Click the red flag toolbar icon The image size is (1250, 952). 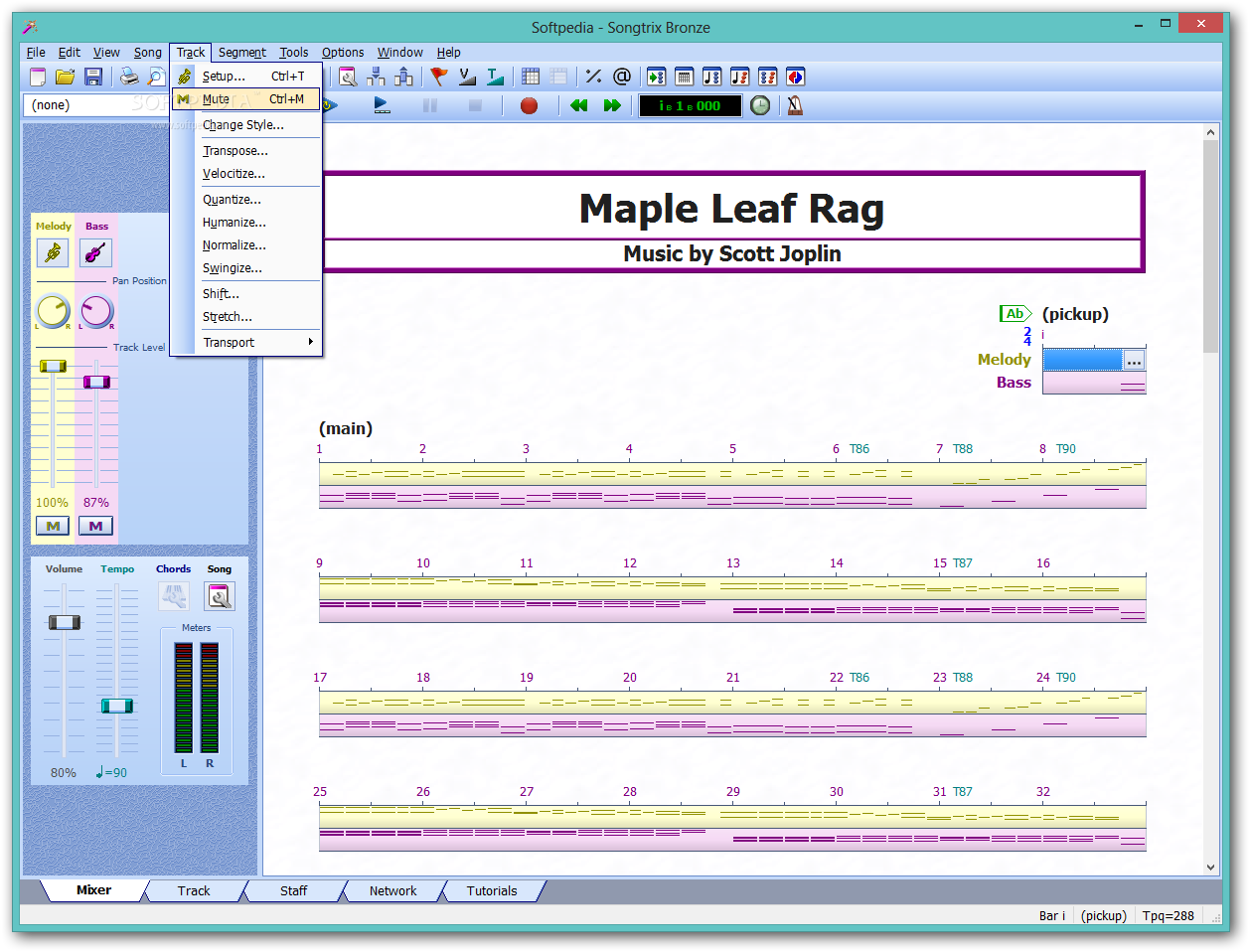438,77
